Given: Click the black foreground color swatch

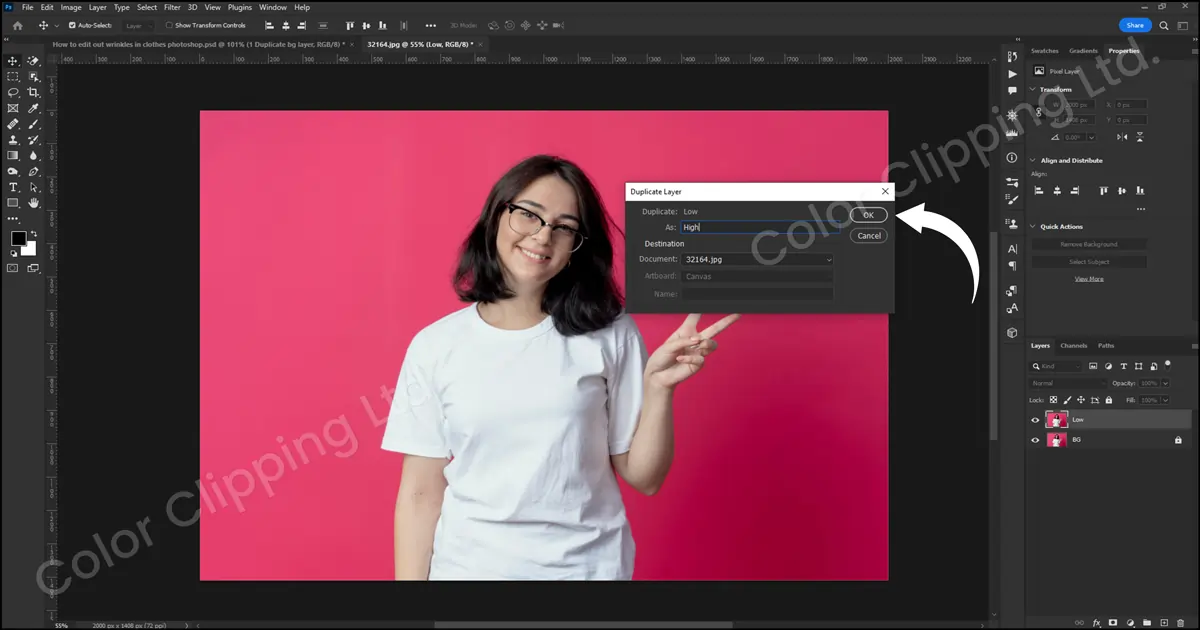Looking at the screenshot, I should [18, 238].
